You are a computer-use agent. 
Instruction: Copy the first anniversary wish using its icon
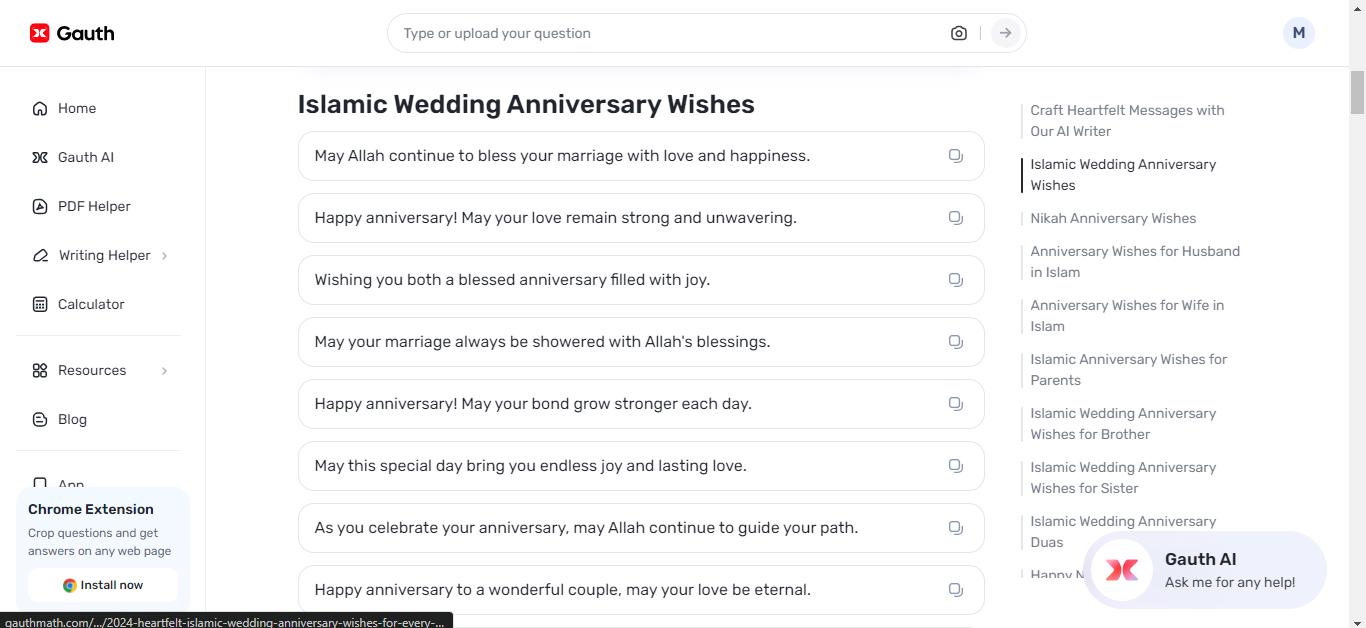click(955, 155)
